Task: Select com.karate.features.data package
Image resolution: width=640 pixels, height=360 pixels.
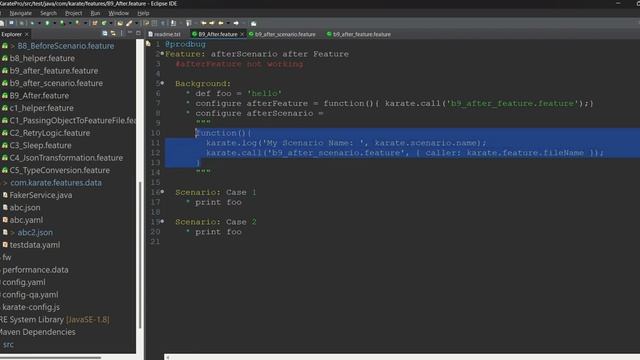Action: (56, 183)
